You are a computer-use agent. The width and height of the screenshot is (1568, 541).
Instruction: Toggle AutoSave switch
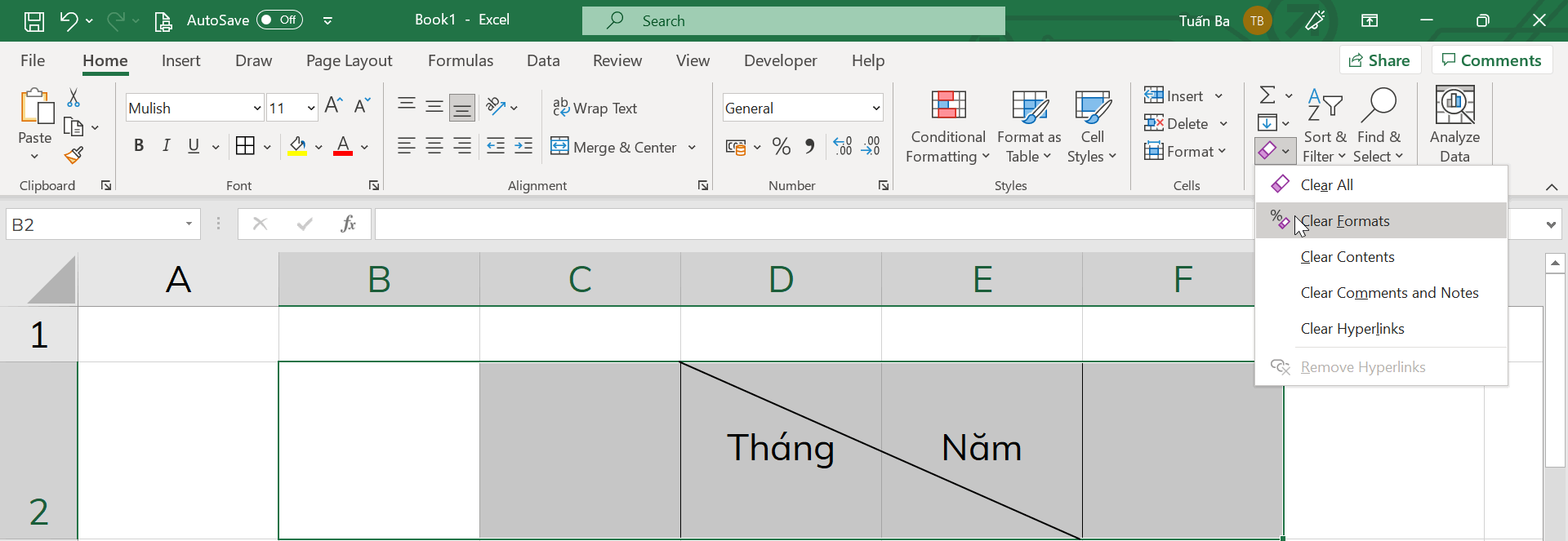(x=279, y=20)
